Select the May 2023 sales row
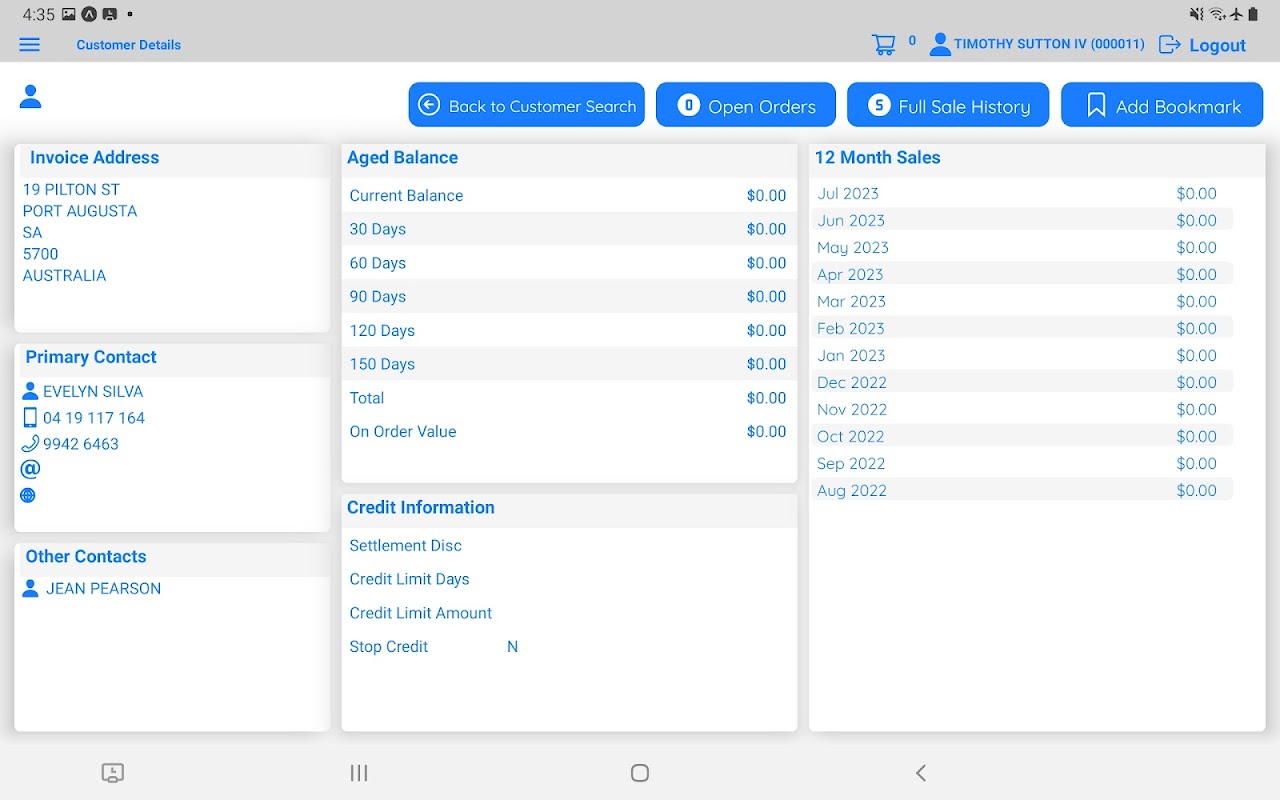This screenshot has width=1280, height=800. tap(1023, 247)
